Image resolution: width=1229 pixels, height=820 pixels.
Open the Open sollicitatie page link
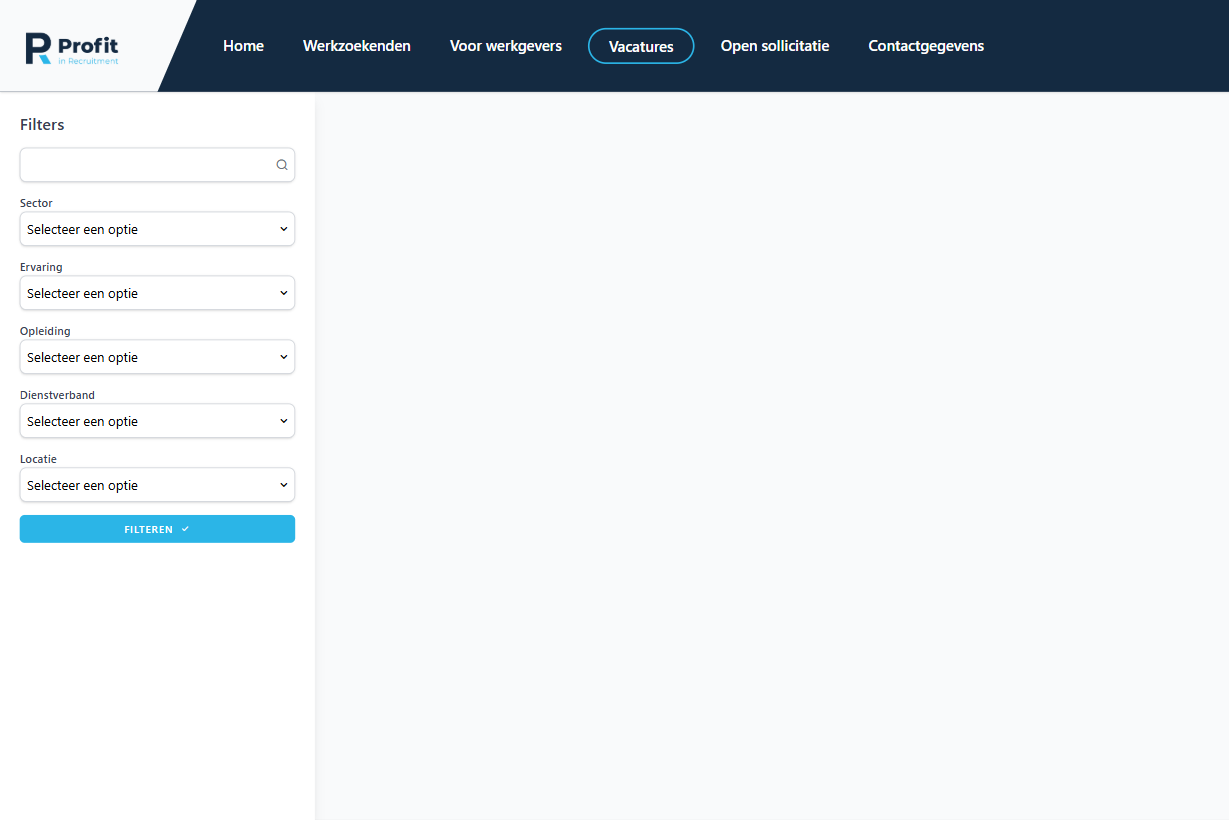tap(775, 46)
